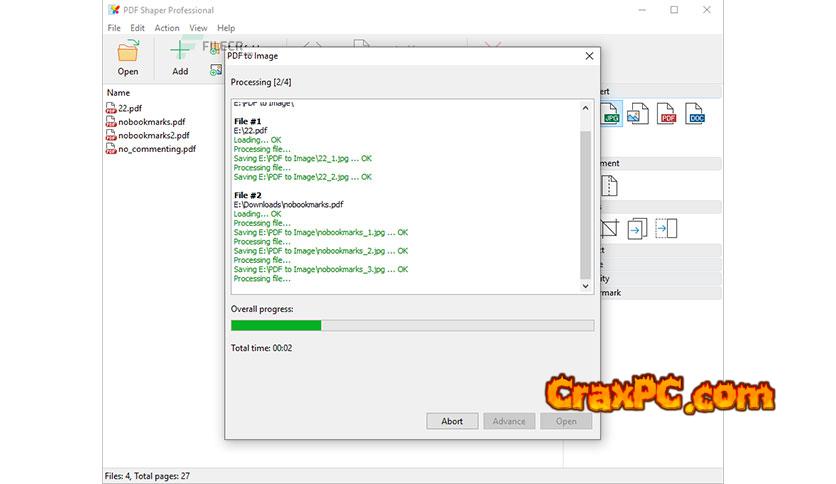This screenshot has width=836, height=484.
Task: Click log line saving 22_2.jpg
Action: [303, 177]
